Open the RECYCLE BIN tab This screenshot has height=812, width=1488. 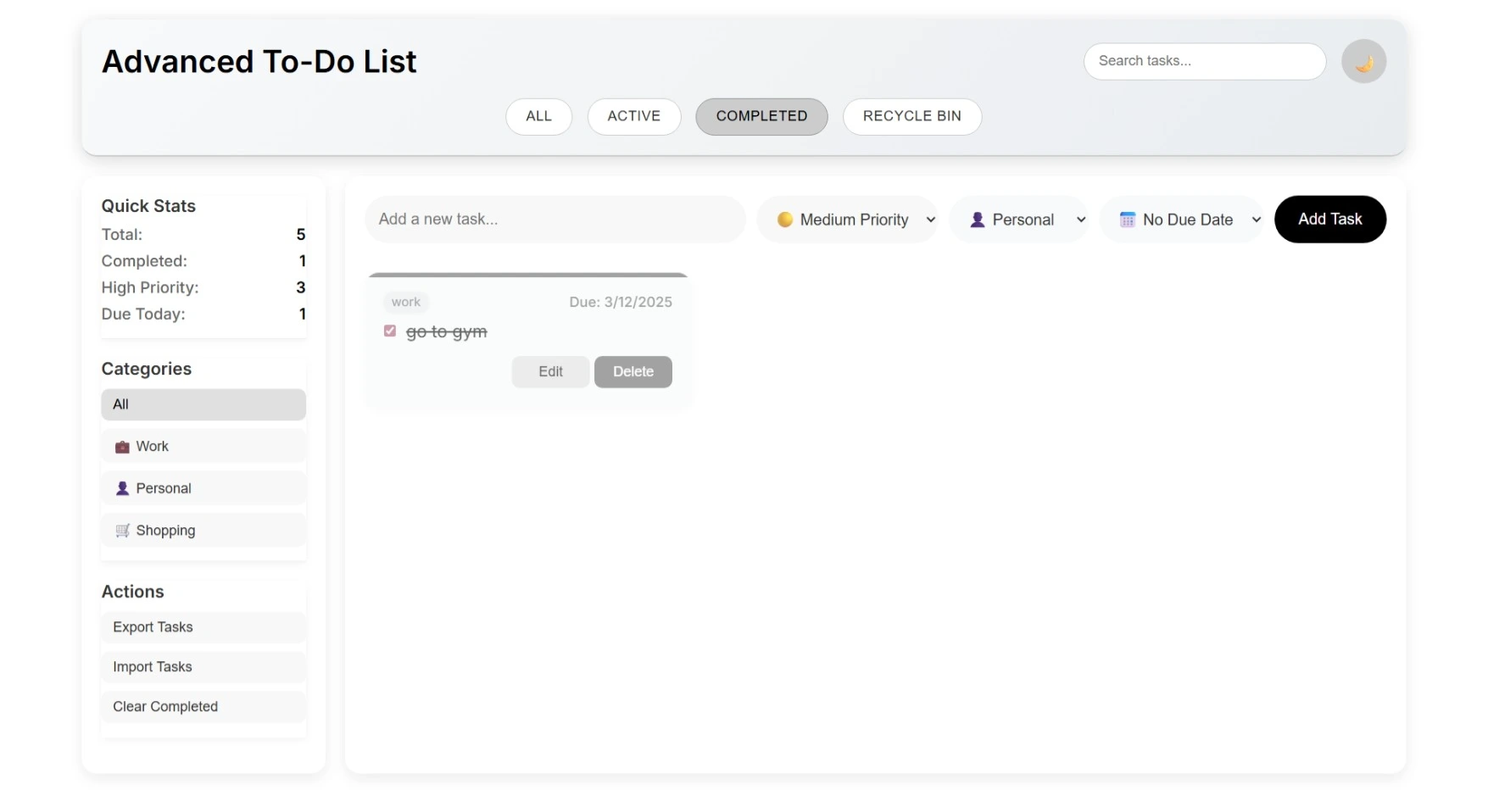[x=911, y=116]
